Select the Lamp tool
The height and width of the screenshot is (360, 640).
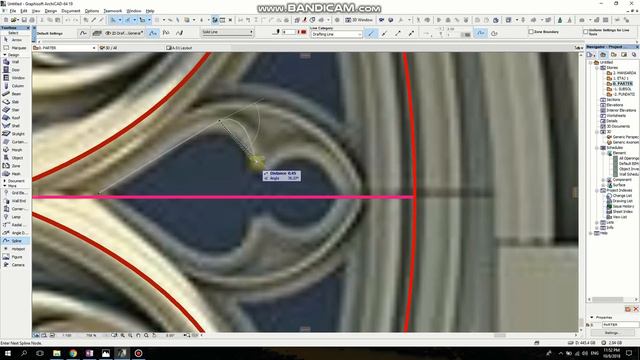pyautogui.click(x=16, y=217)
